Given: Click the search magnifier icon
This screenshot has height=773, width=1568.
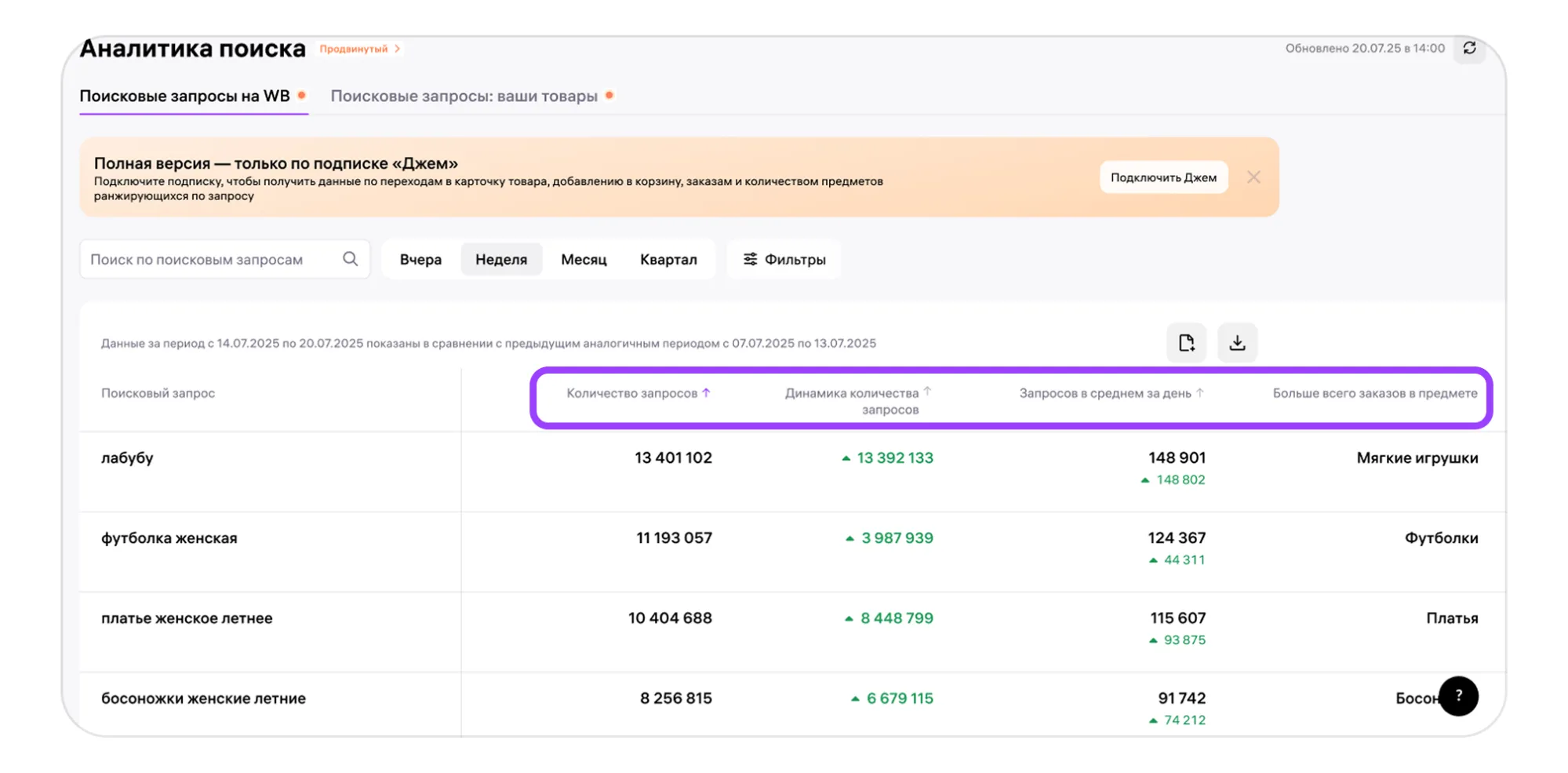Looking at the screenshot, I should click(350, 259).
